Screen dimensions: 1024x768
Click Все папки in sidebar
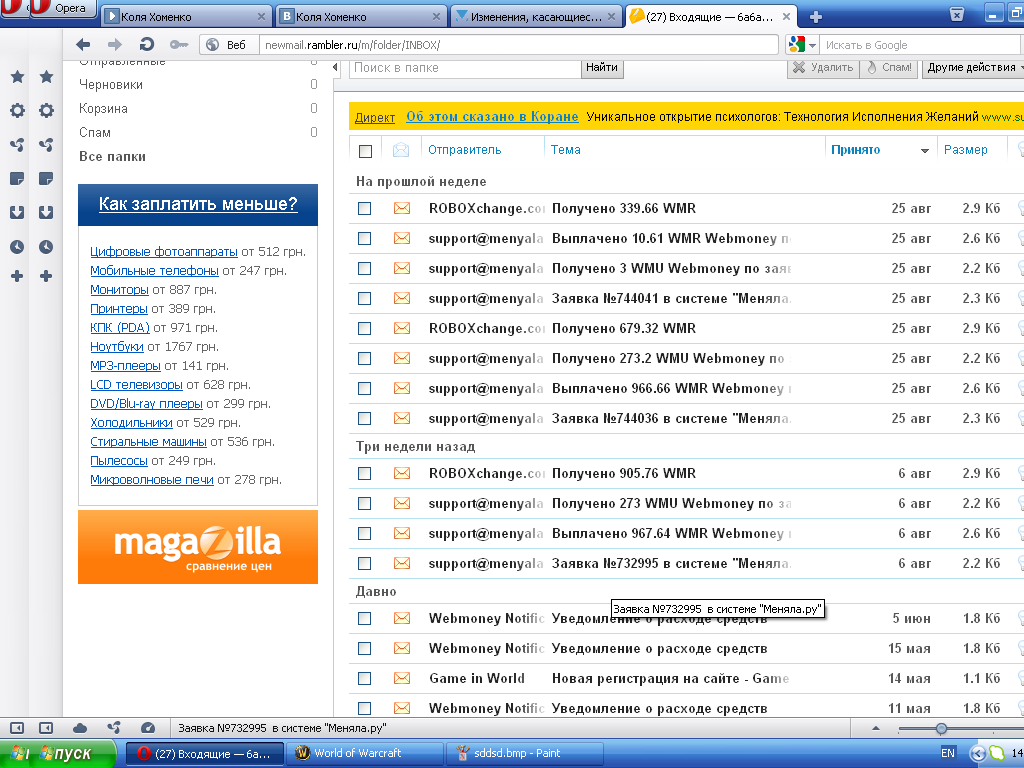[x=112, y=157]
